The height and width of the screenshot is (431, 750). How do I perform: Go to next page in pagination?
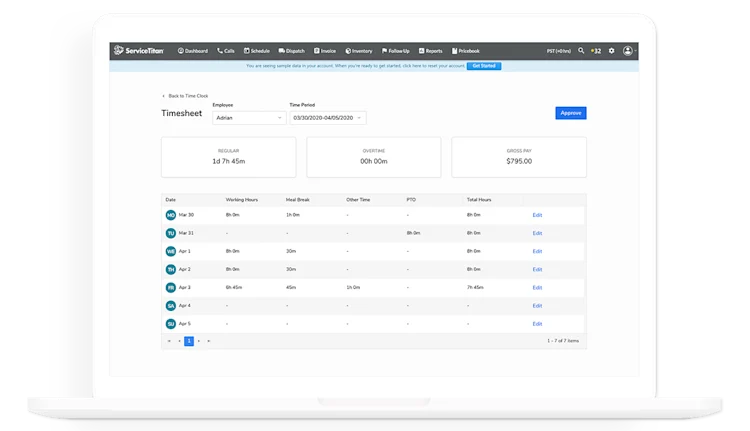[199, 341]
